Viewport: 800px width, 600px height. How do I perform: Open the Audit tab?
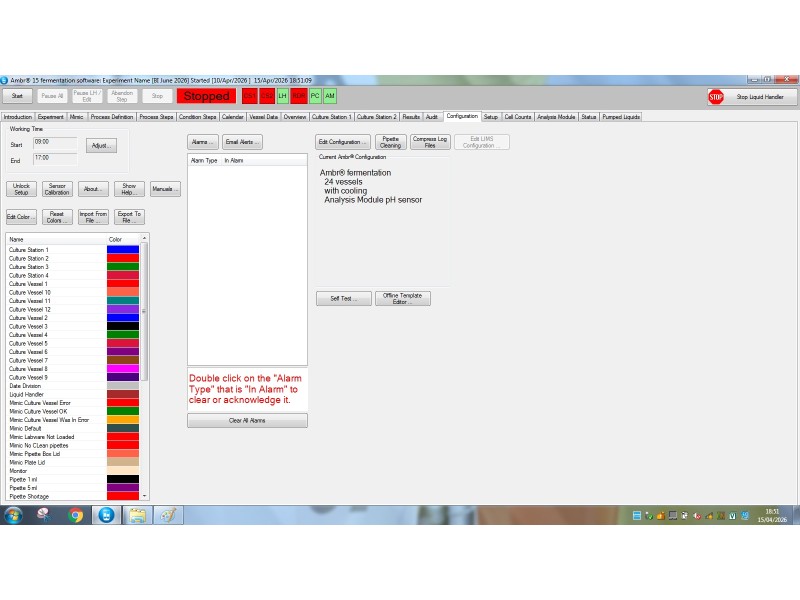click(432, 117)
